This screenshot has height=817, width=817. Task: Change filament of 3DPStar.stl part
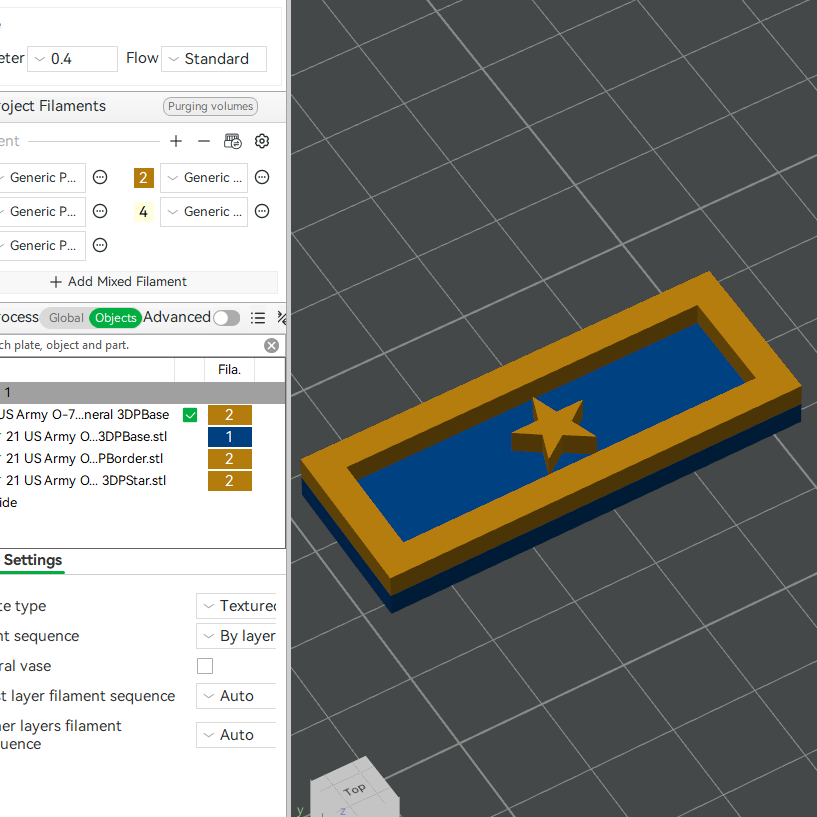click(230, 480)
